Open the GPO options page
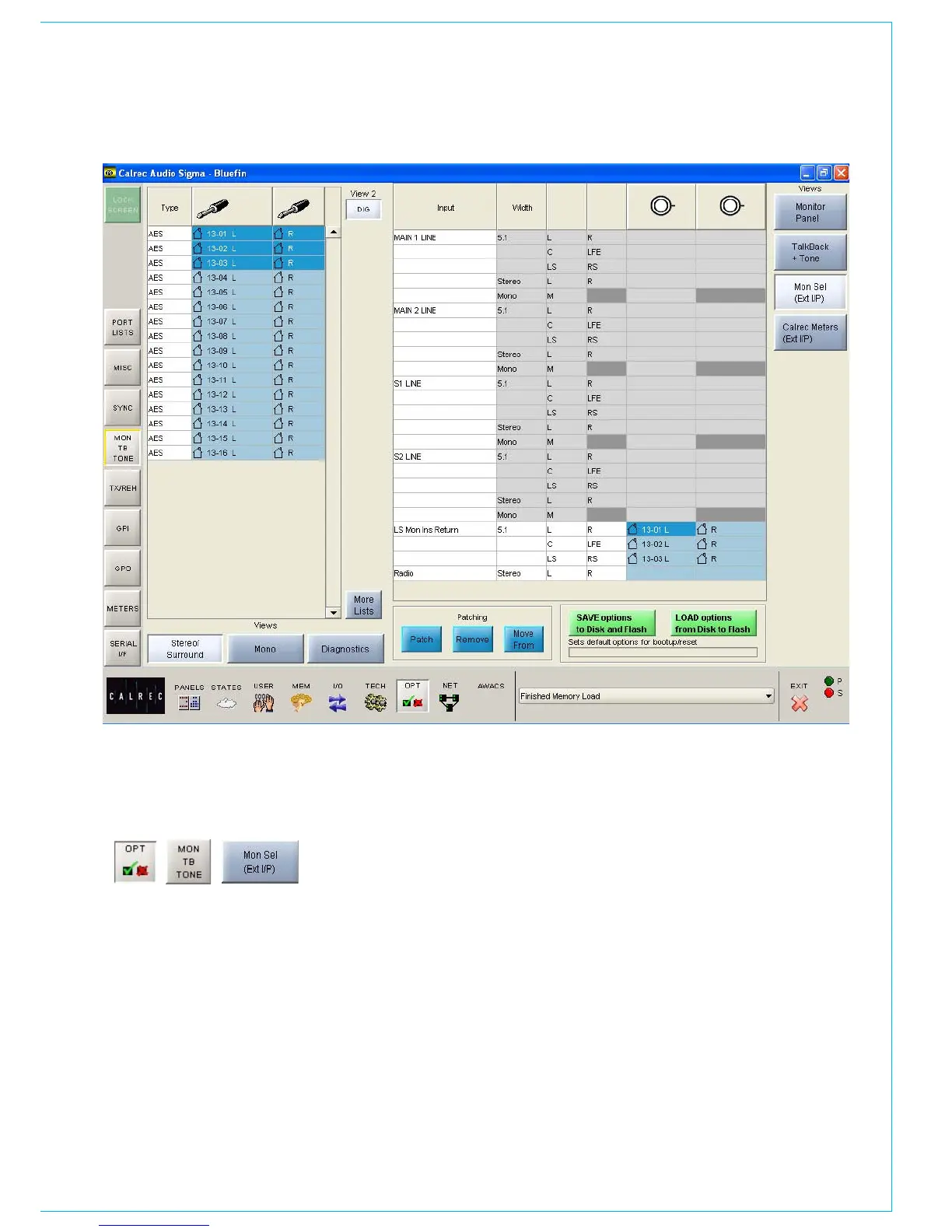 pyautogui.click(x=123, y=569)
